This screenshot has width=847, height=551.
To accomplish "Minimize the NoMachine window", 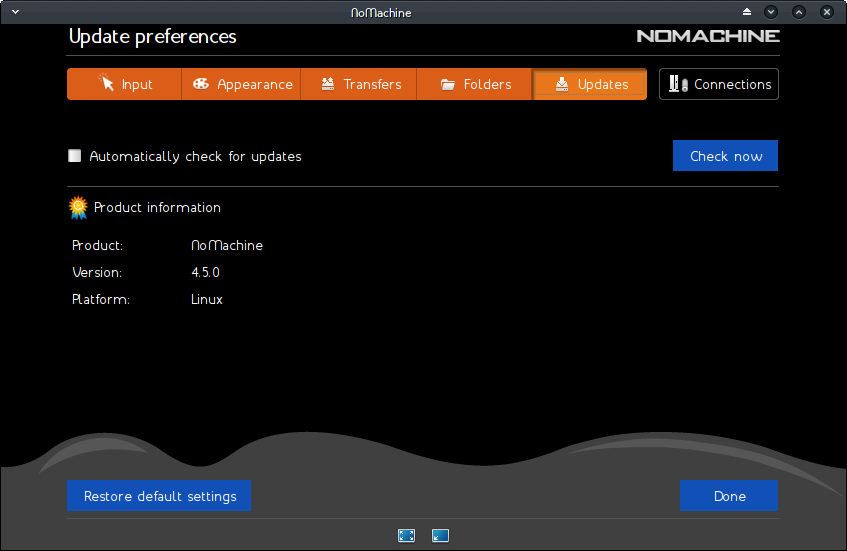I will (x=771, y=12).
